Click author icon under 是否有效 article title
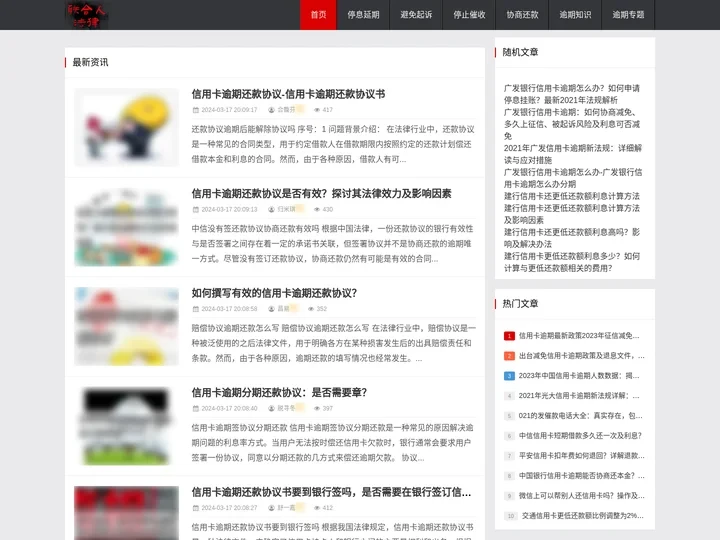The image size is (720, 540). 271,209
